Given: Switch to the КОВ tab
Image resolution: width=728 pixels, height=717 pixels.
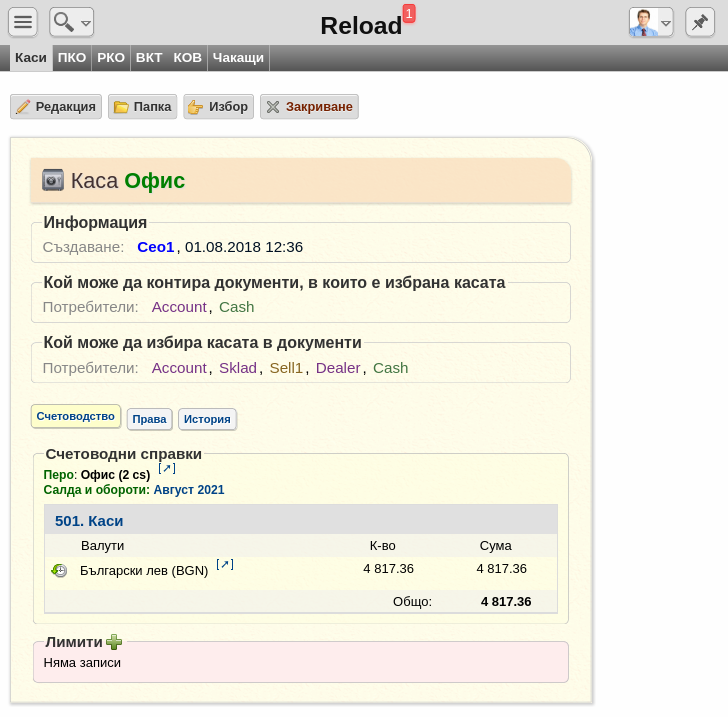Looking at the screenshot, I should tap(188, 58).
